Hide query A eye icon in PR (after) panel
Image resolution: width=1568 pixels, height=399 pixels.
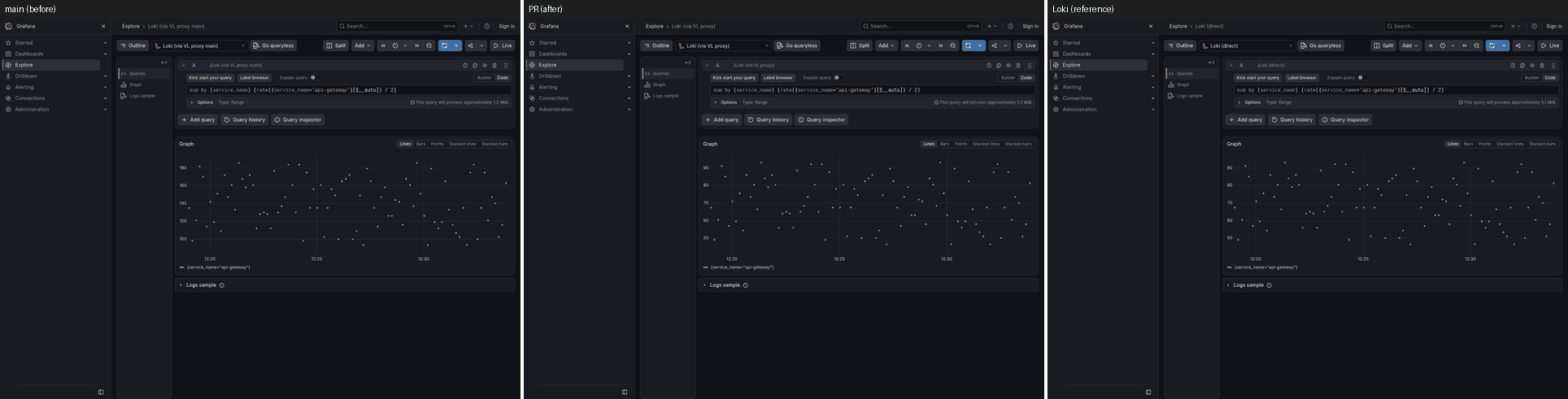[1008, 65]
